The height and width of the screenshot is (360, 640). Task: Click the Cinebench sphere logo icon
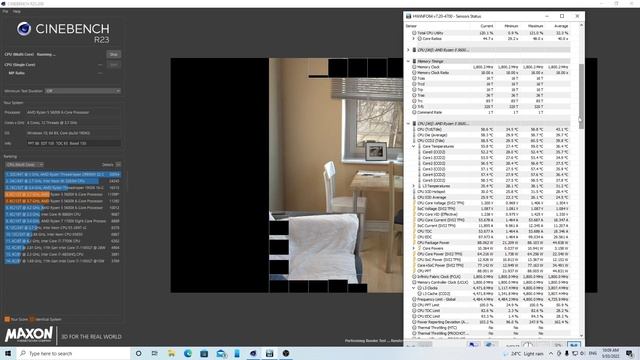[24, 29]
